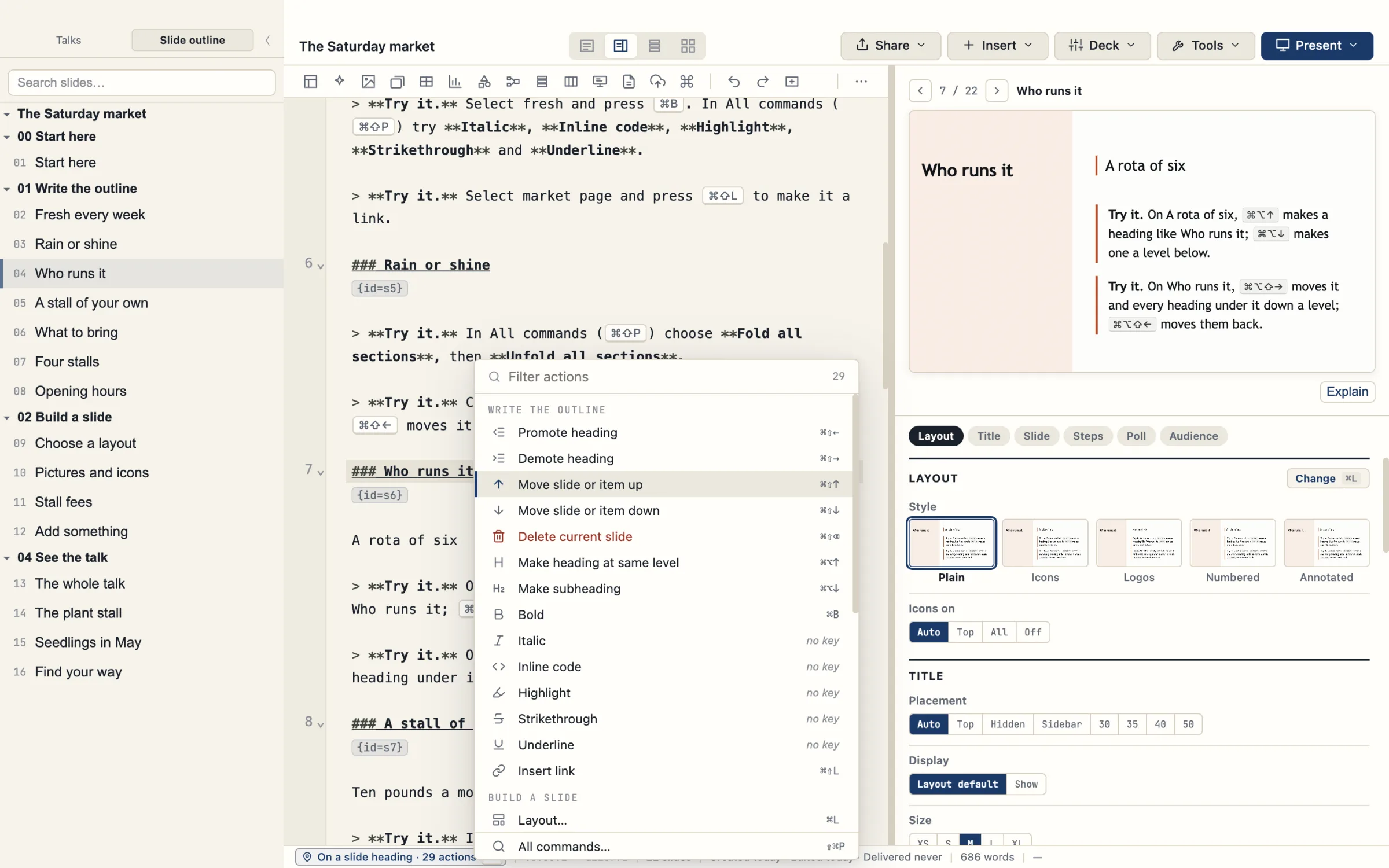Click the insert table grid toolbar icon

[426, 82]
